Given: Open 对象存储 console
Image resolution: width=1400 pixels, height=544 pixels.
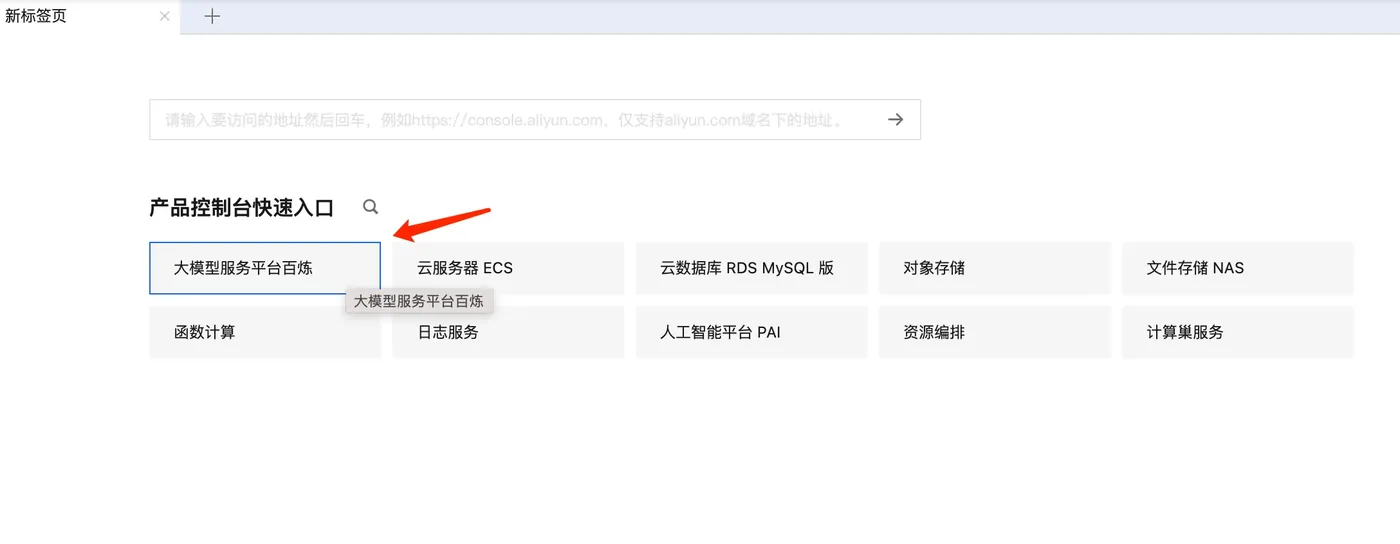Looking at the screenshot, I should 995,268.
